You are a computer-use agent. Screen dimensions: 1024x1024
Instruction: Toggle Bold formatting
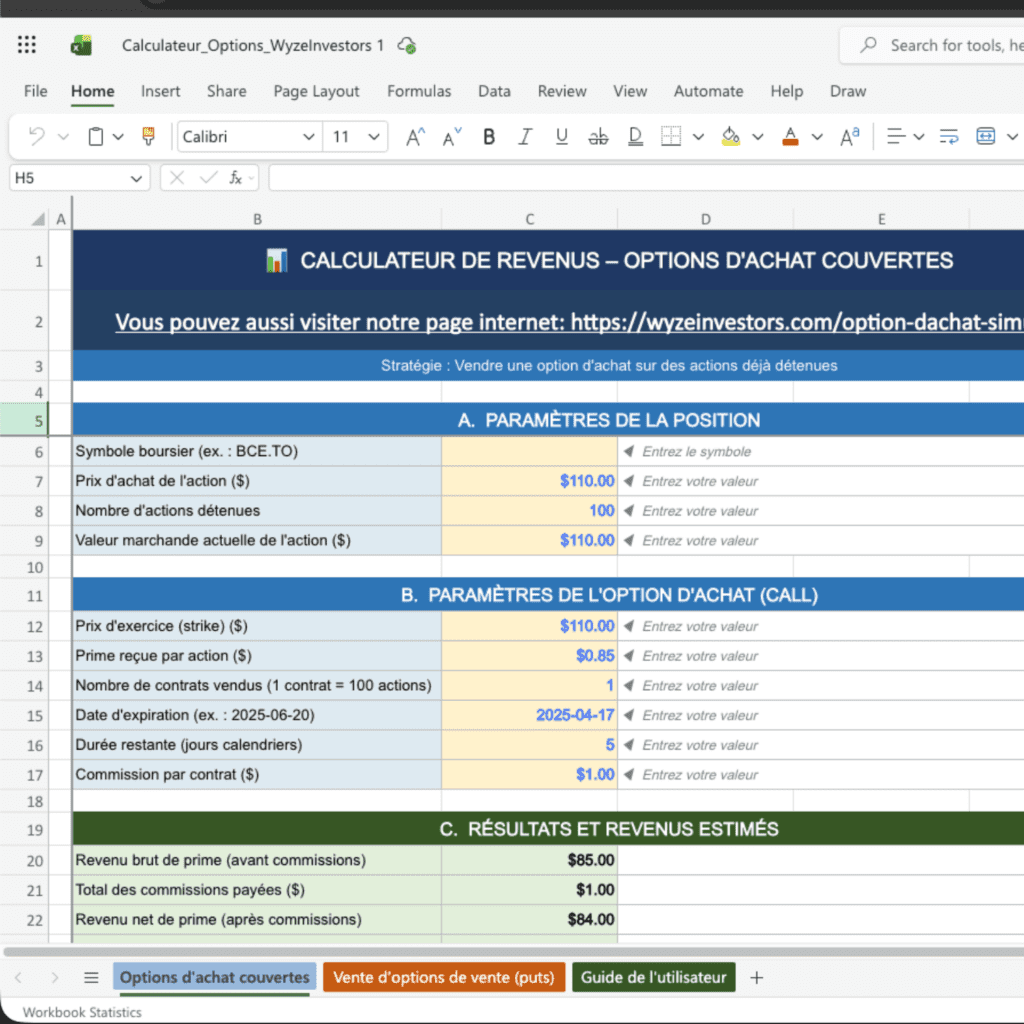point(488,136)
